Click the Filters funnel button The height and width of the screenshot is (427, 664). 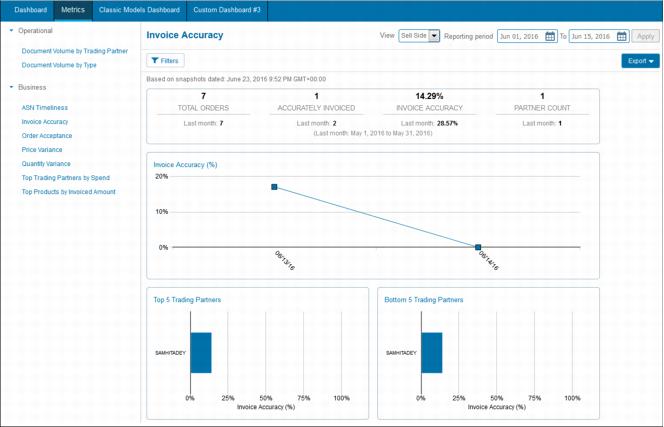click(165, 61)
